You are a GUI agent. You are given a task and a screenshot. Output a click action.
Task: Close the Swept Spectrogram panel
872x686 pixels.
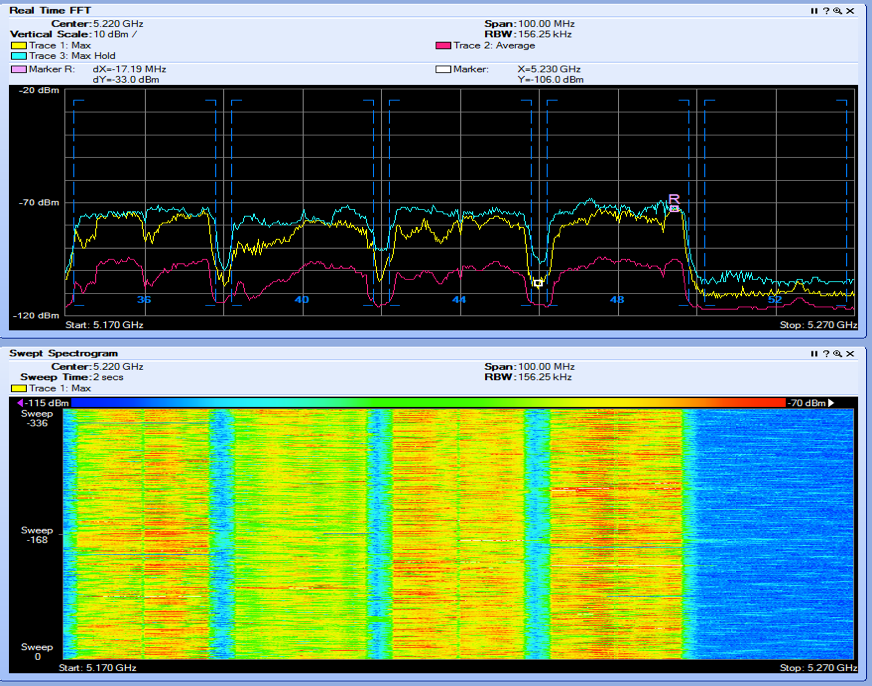click(x=850, y=353)
